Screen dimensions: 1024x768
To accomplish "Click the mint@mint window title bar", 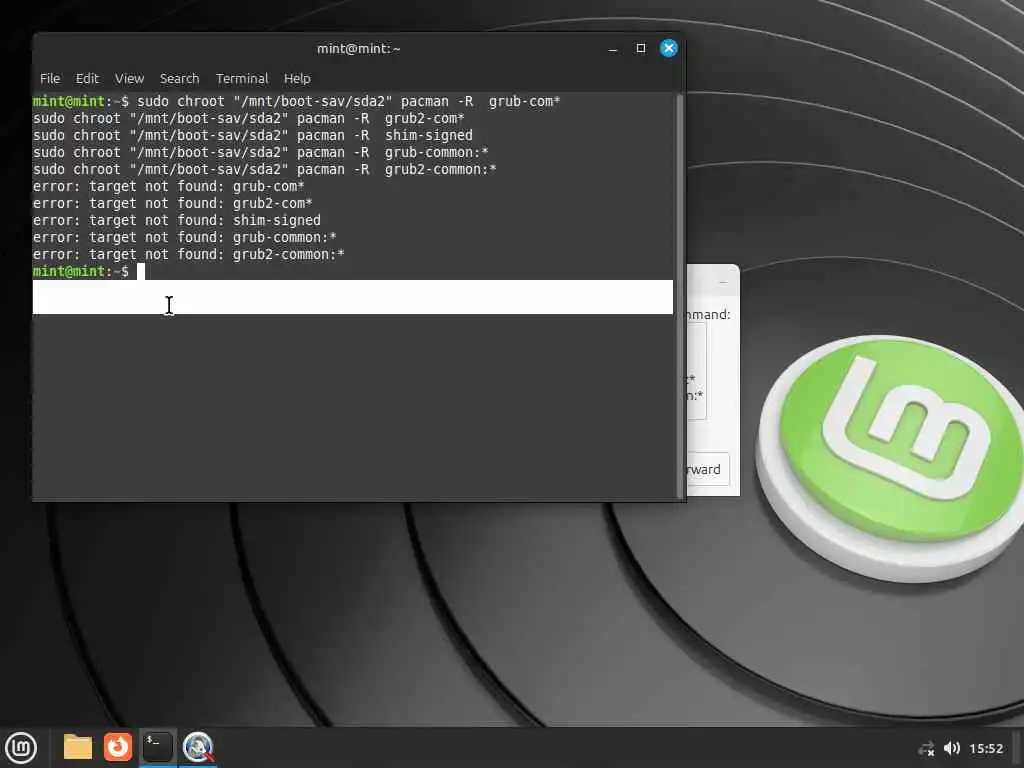I will [359, 48].
